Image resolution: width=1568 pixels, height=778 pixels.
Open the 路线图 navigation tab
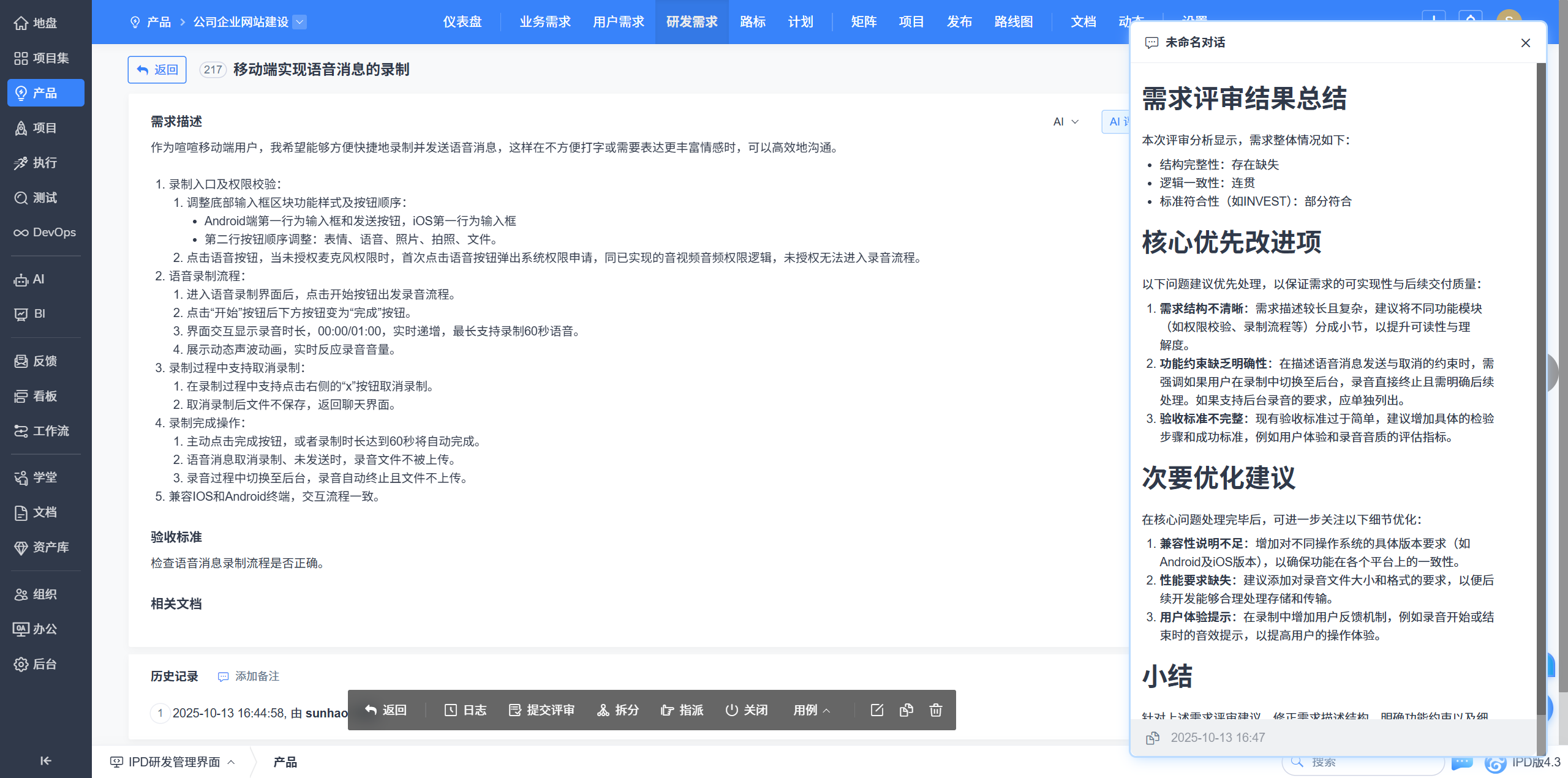point(1014,22)
